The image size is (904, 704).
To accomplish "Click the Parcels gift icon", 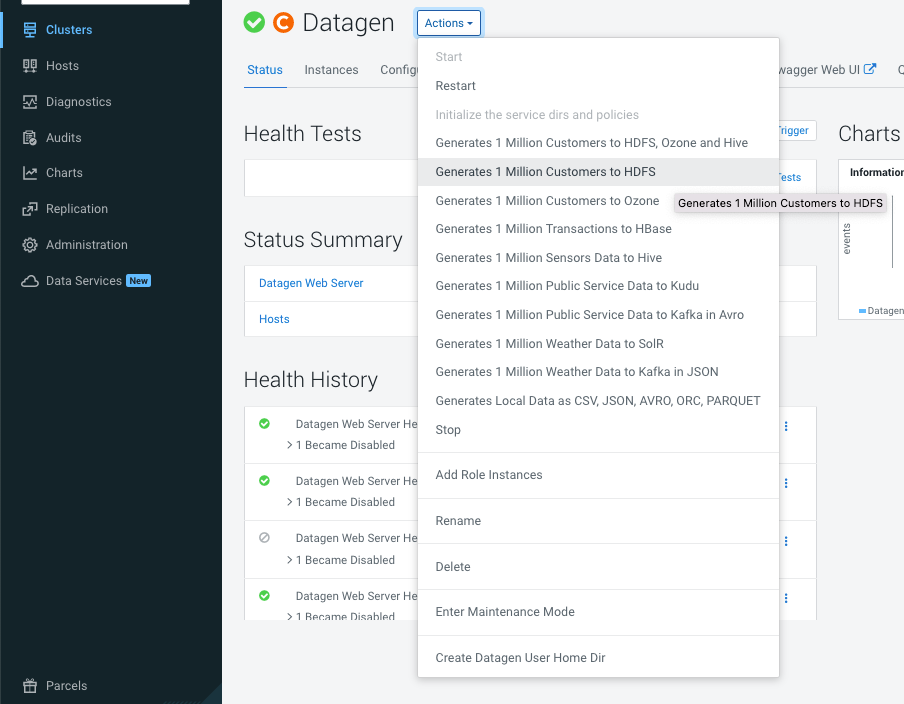I will (x=30, y=686).
